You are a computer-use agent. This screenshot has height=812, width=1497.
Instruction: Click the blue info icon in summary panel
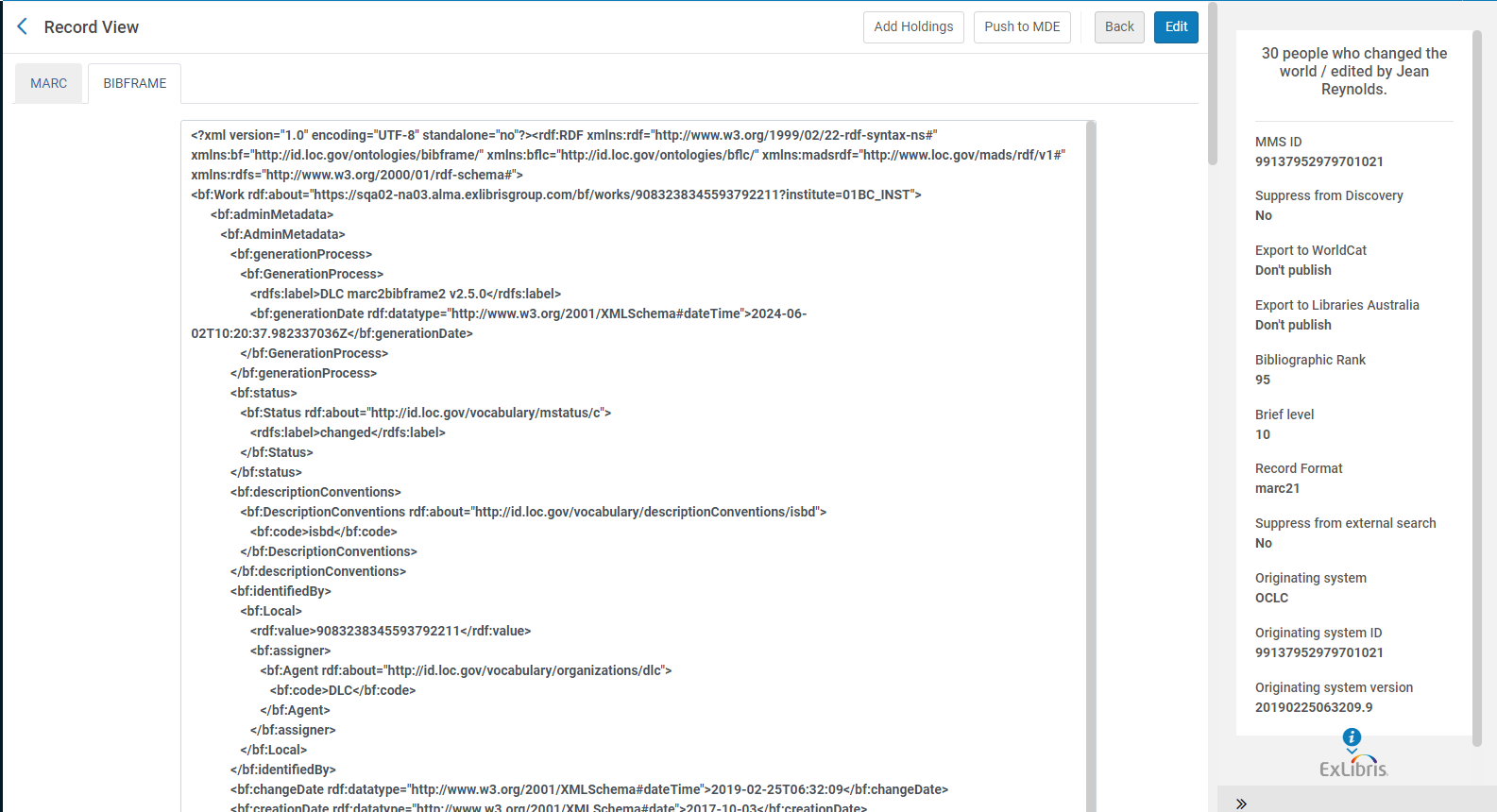pos(1352,736)
